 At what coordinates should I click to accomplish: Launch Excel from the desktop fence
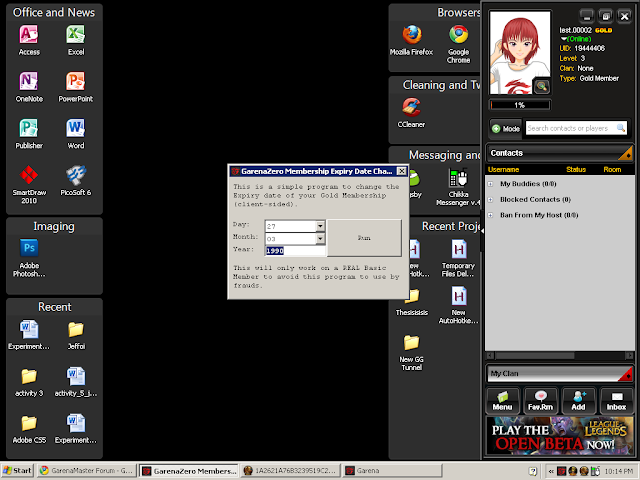76,40
